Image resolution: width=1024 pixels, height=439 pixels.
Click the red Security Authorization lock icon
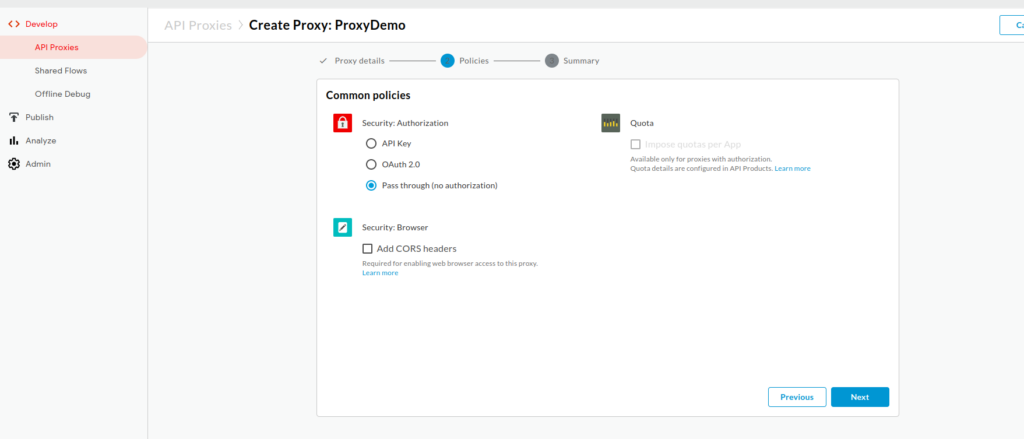[x=342, y=123]
